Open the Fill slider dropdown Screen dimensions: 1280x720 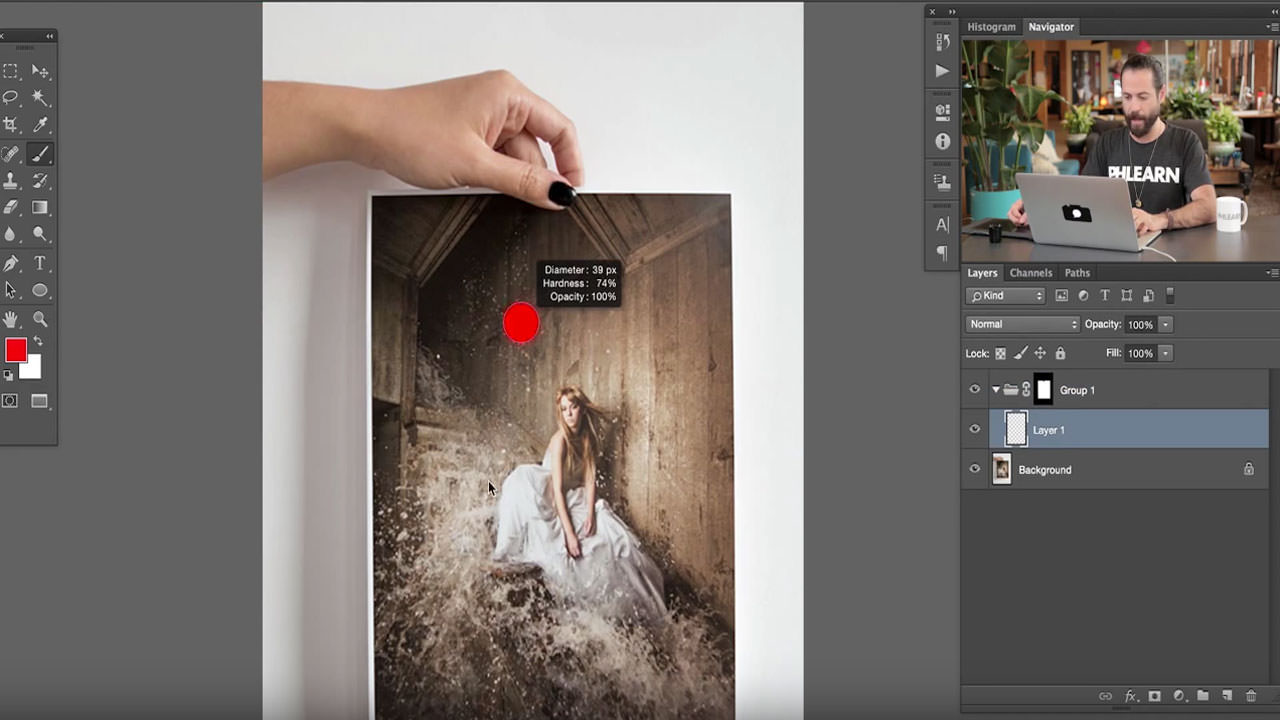pos(1165,353)
